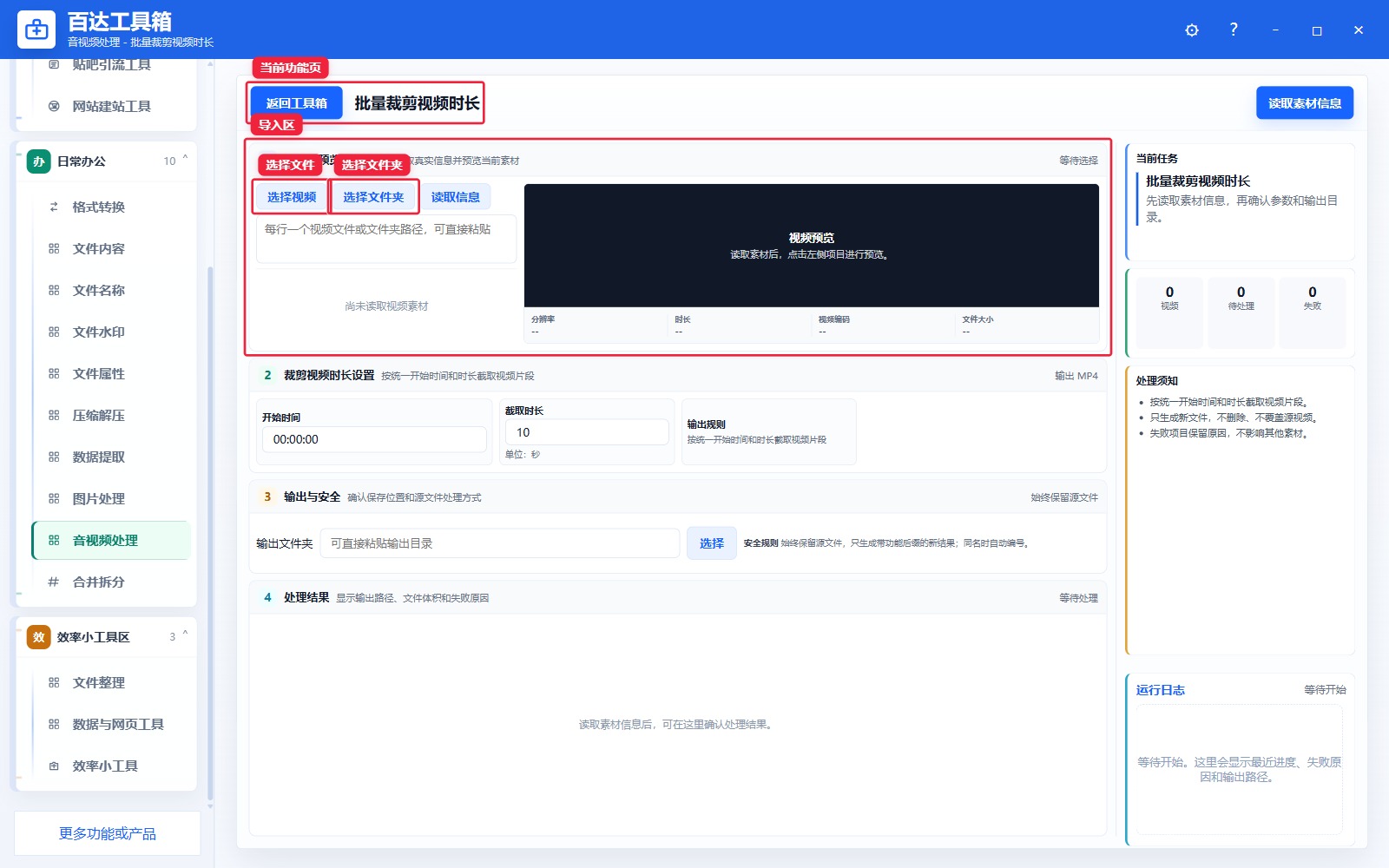Click the 输出文件夹 path input
The width and height of the screenshot is (1389, 868).
point(500,543)
